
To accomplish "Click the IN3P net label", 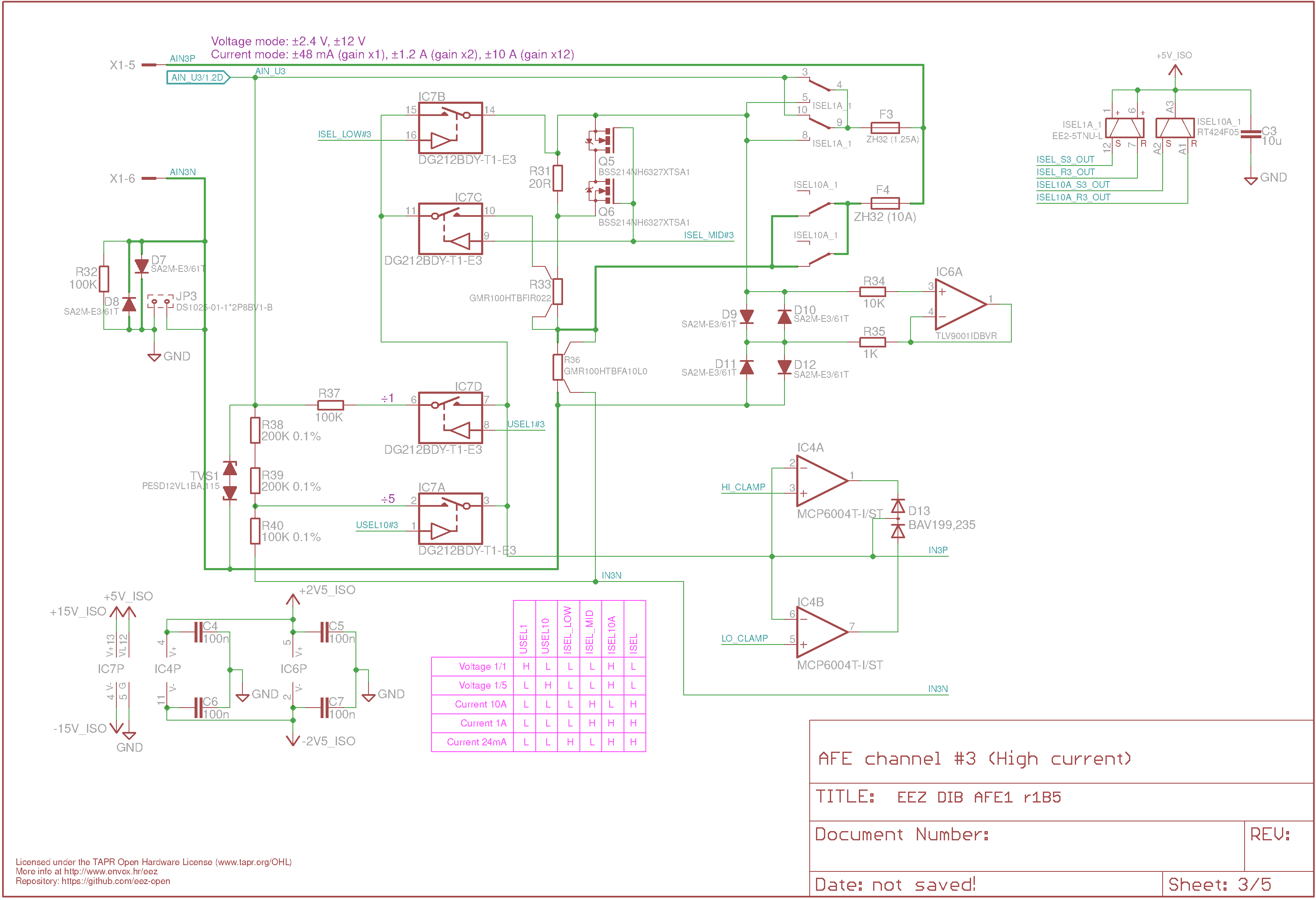I will pos(938,550).
